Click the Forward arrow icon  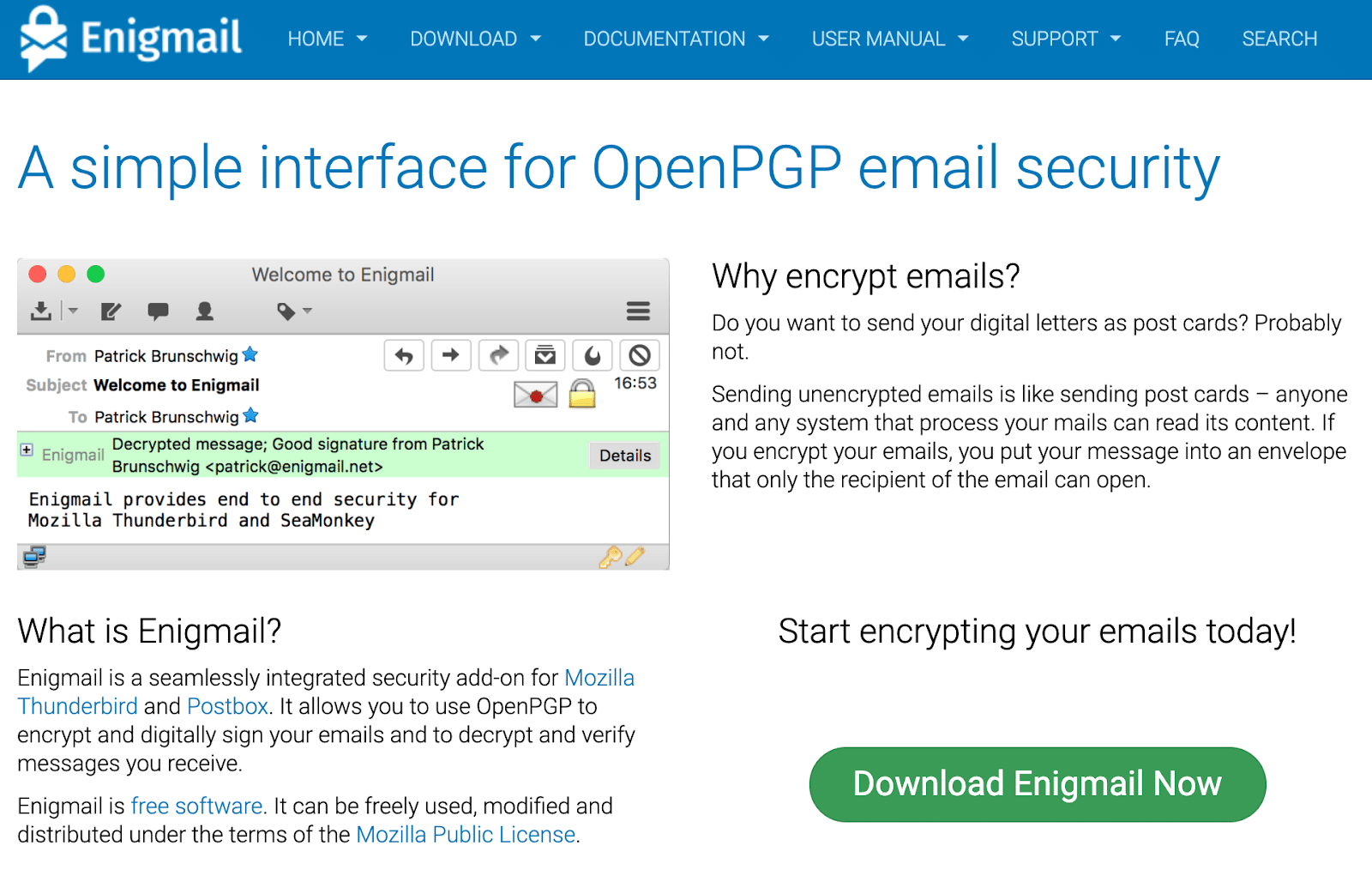point(451,355)
